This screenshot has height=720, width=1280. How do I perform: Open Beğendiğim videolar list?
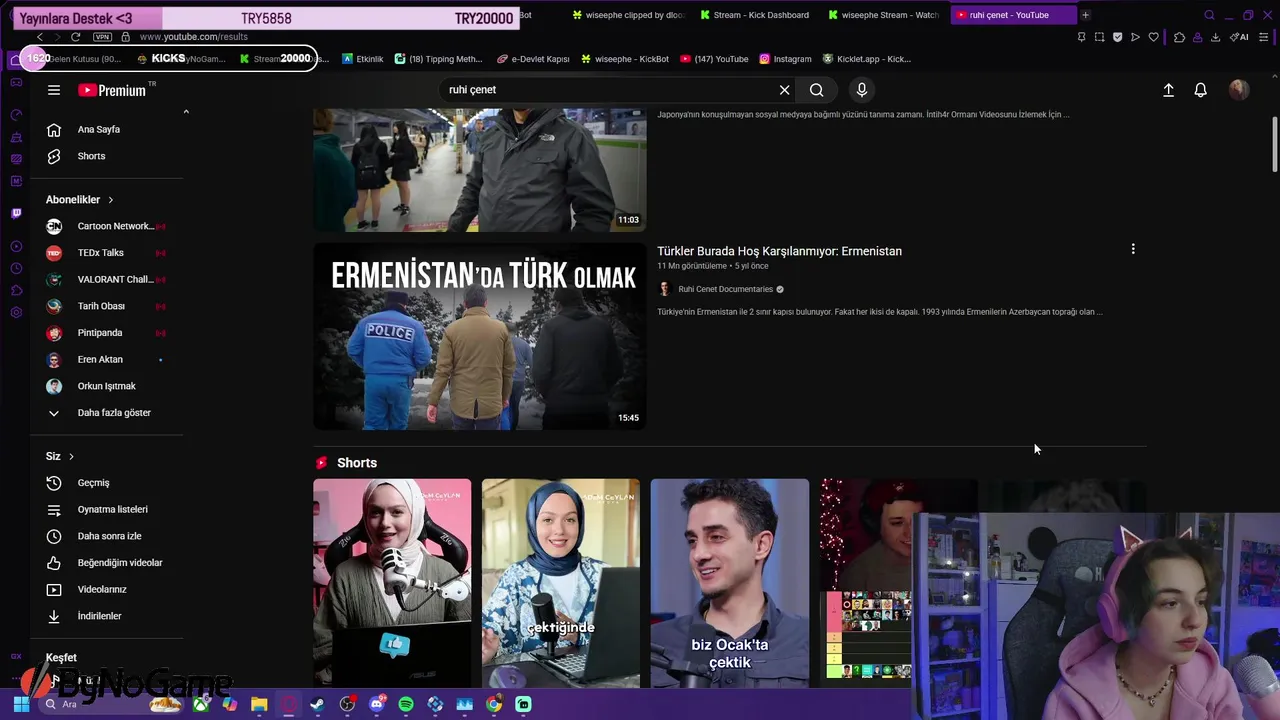point(107,563)
